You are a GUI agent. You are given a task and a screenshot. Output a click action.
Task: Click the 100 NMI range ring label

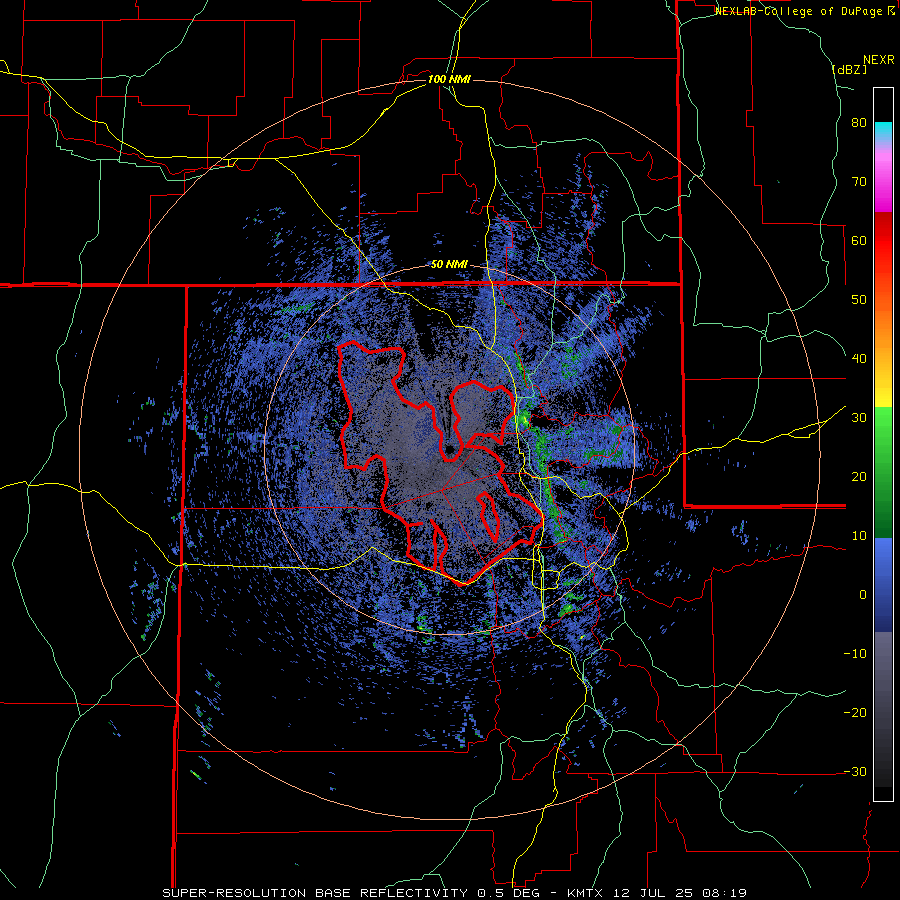[x=449, y=79]
